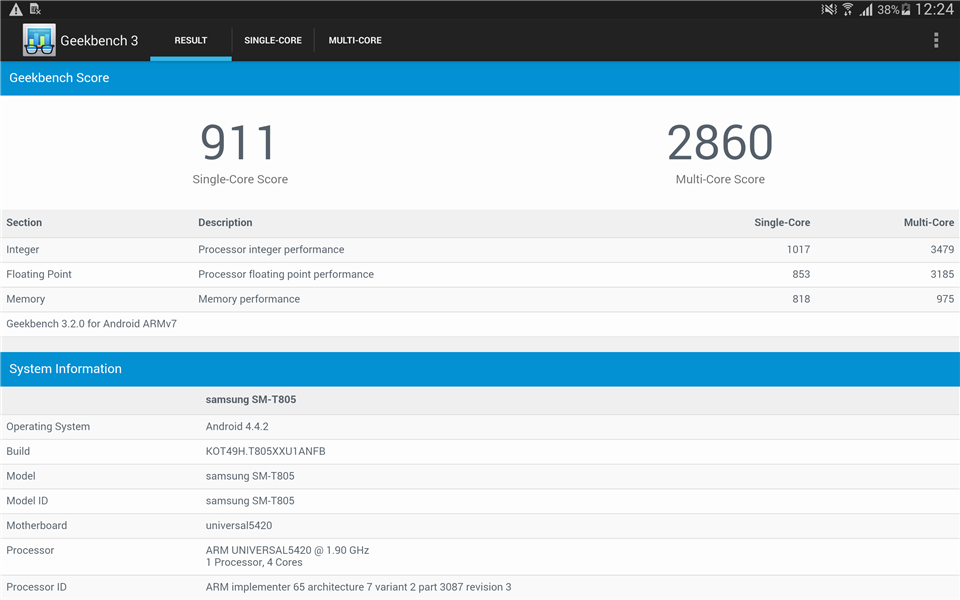Viewport: 960px width, 600px height.
Task: Tap samsung SM-T805 in the Model row
Action: pos(250,476)
